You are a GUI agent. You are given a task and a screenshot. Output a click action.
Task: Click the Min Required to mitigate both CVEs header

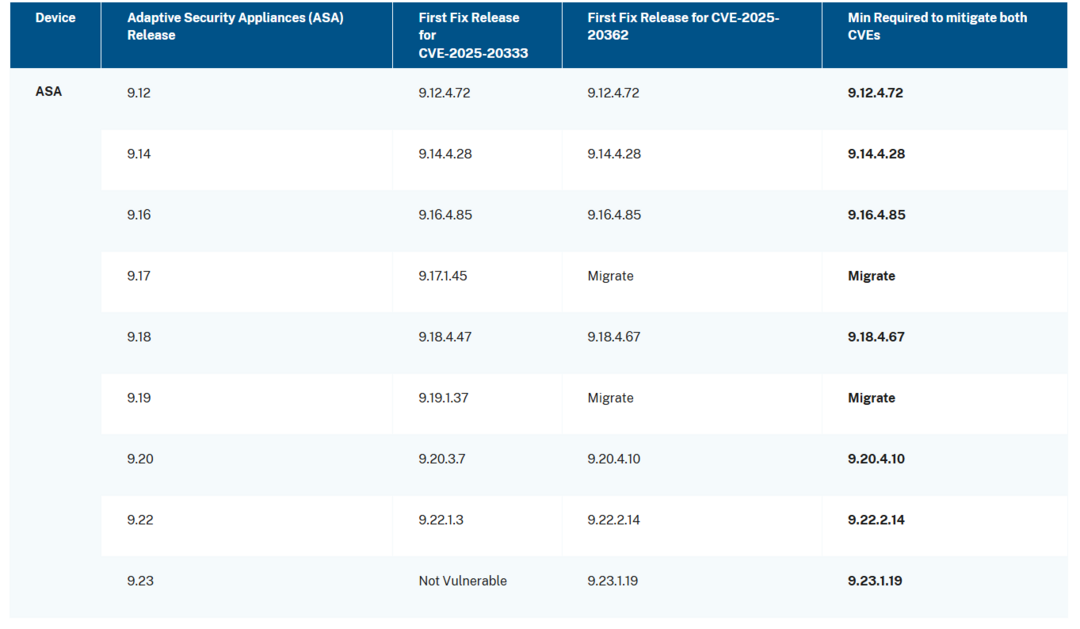tap(937, 26)
